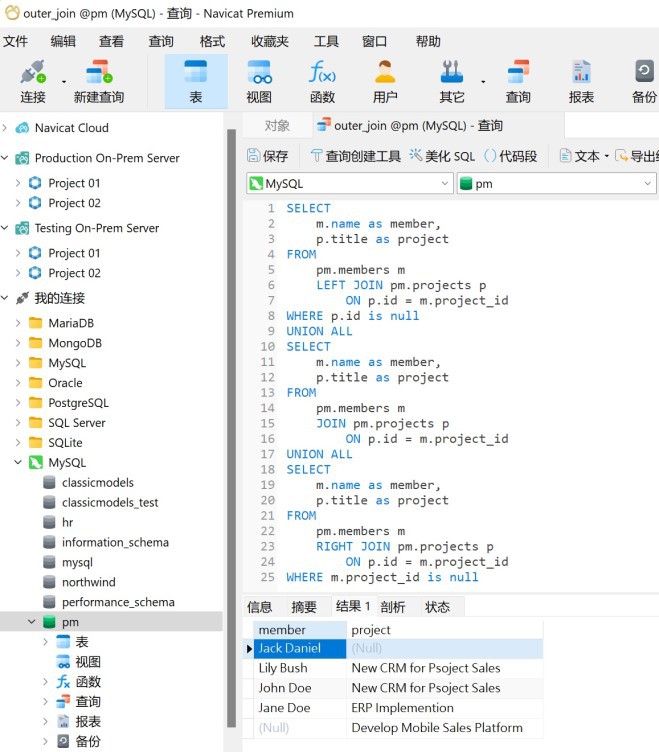Select the ERP Implemention cell
The width and height of the screenshot is (659, 752).
click(445, 708)
